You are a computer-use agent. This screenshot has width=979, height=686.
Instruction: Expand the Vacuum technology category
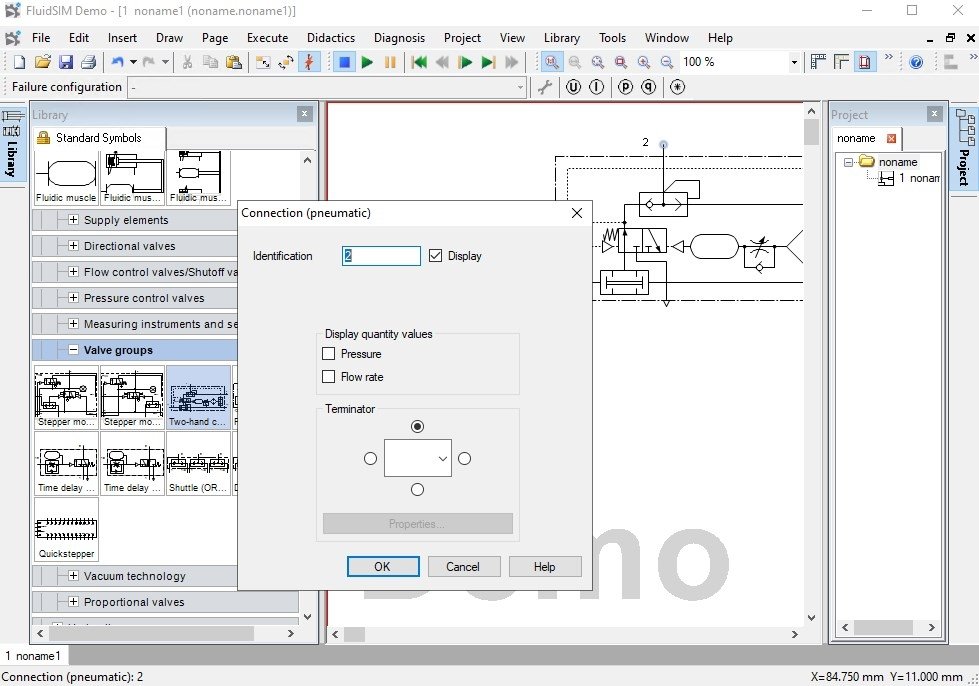tap(73, 576)
